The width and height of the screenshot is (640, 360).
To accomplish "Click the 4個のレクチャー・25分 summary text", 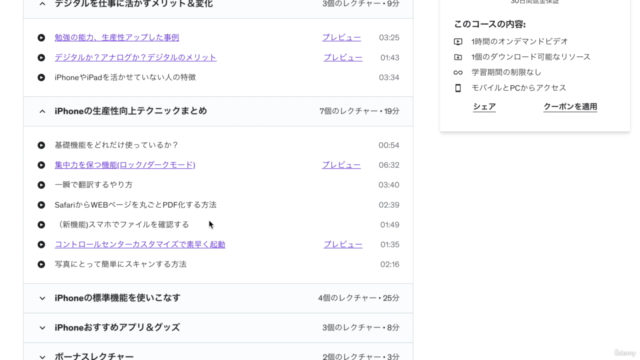I will 358,298.
